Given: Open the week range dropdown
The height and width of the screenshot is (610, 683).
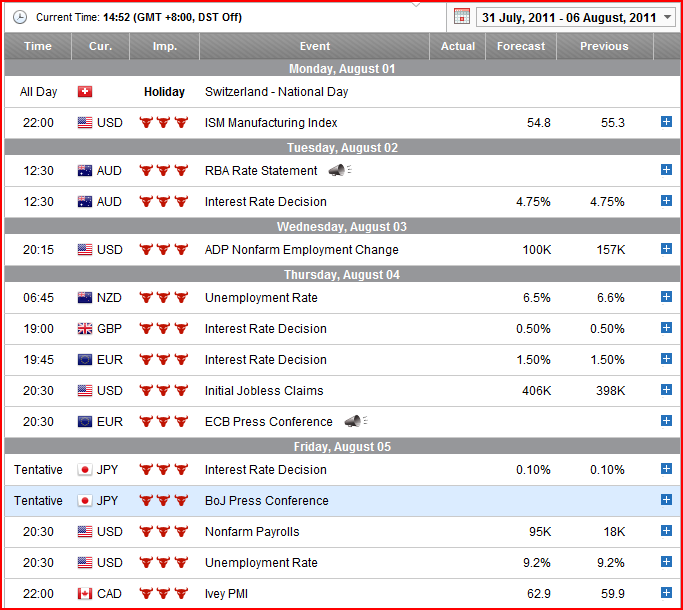Looking at the screenshot, I should point(575,17).
